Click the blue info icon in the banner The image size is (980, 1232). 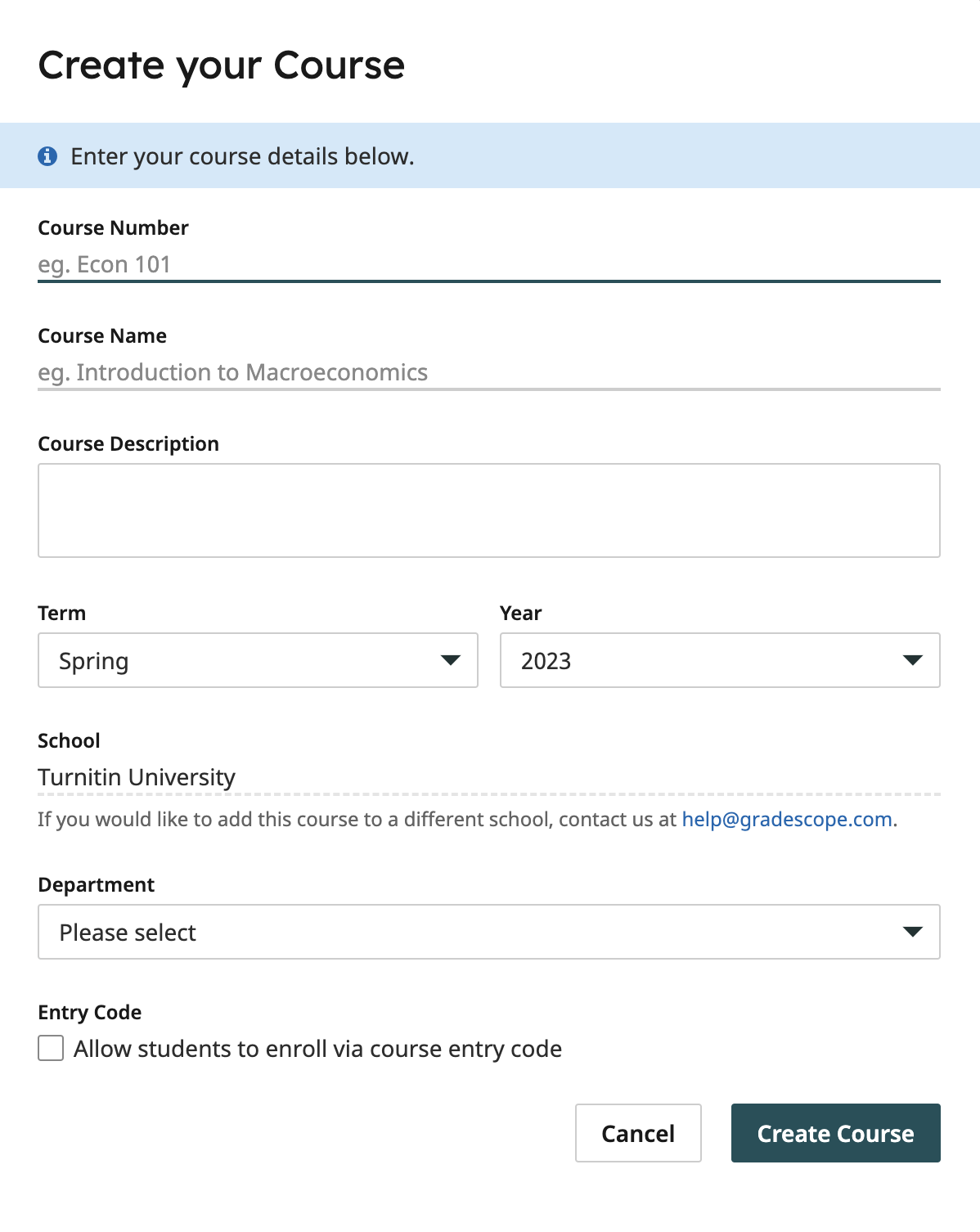click(x=47, y=156)
